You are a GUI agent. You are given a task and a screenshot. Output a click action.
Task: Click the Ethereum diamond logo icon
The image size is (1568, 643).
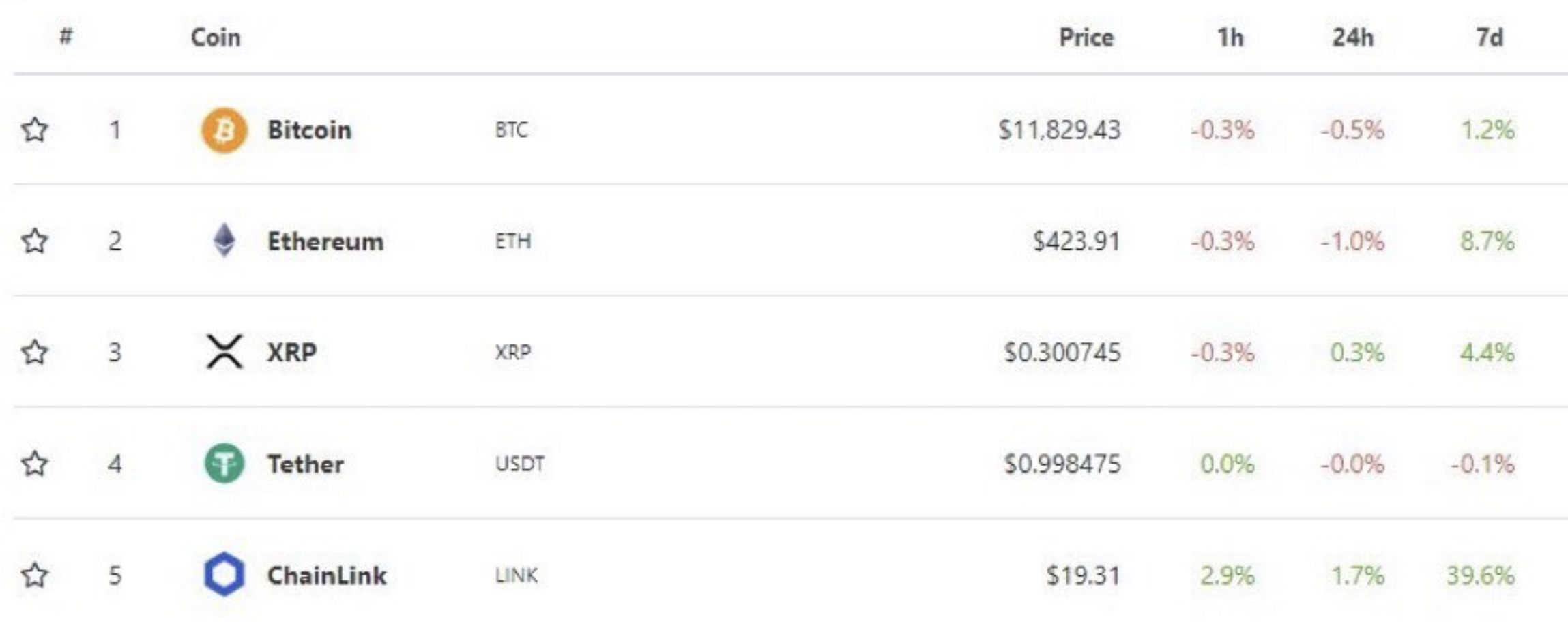point(224,241)
